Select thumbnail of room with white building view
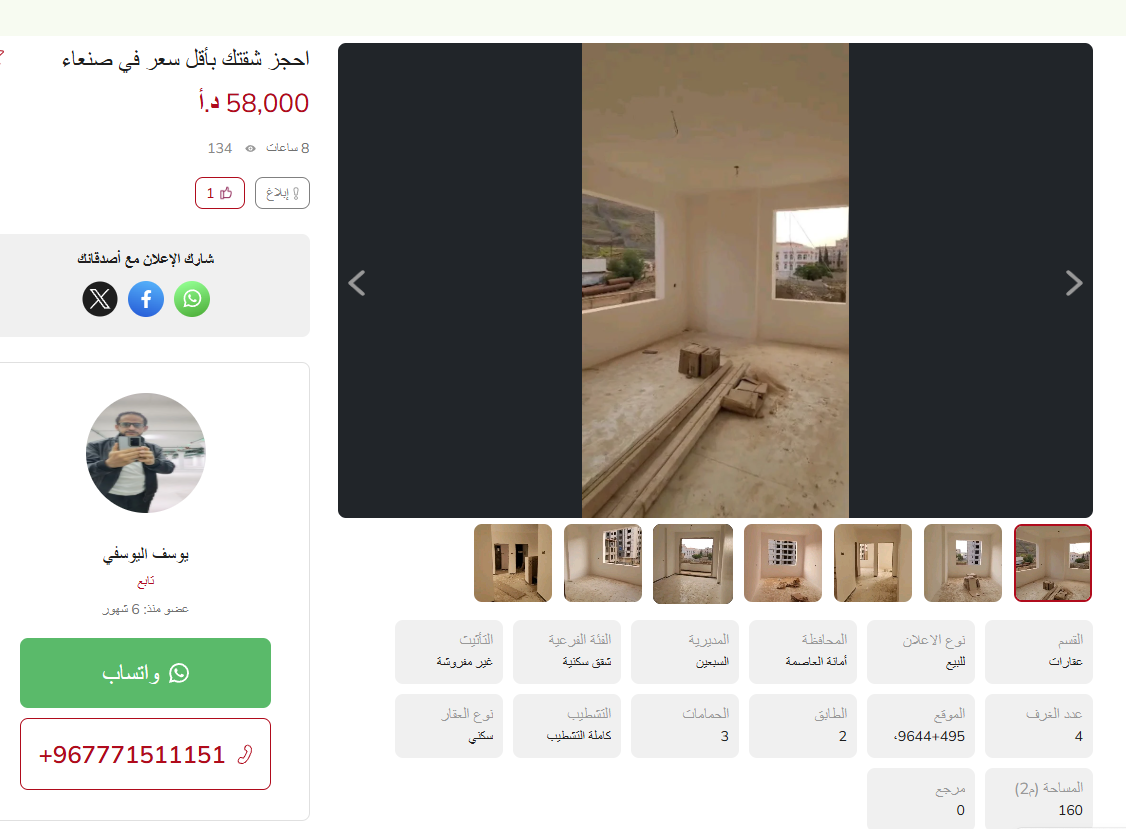Image resolution: width=1126 pixels, height=829 pixels. [x=963, y=563]
